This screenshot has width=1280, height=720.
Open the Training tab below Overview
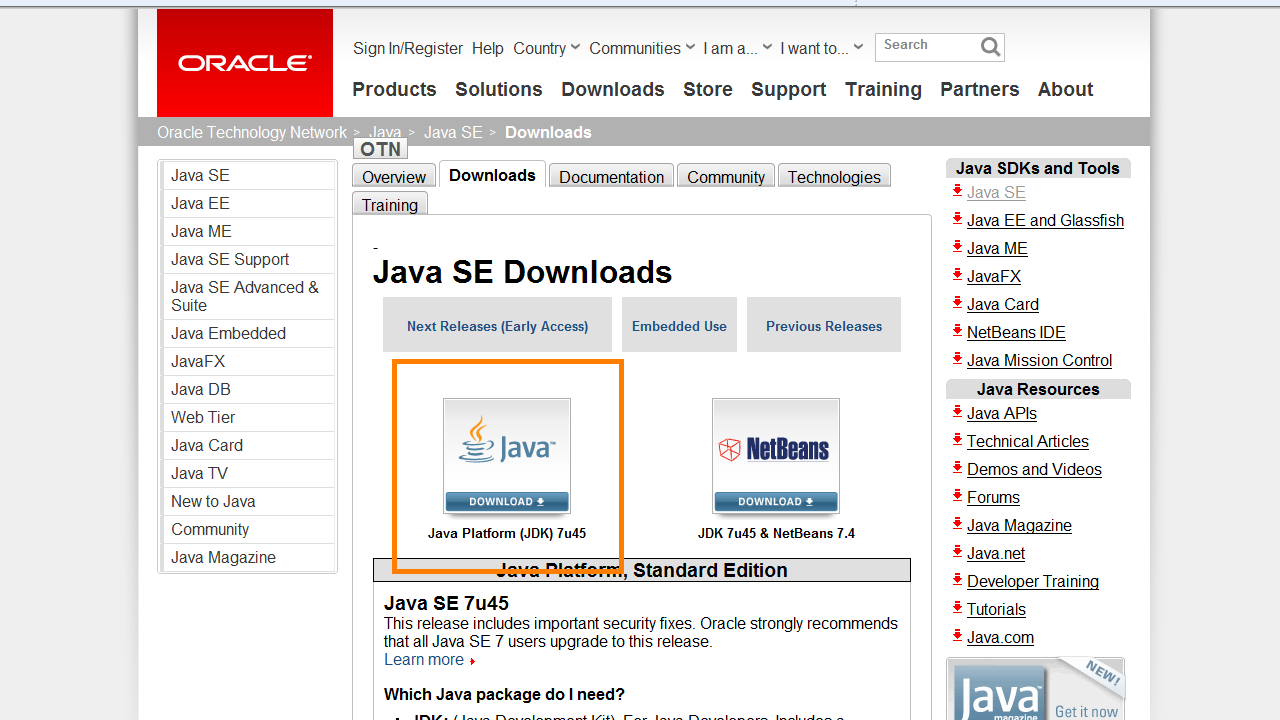[x=390, y=204]
